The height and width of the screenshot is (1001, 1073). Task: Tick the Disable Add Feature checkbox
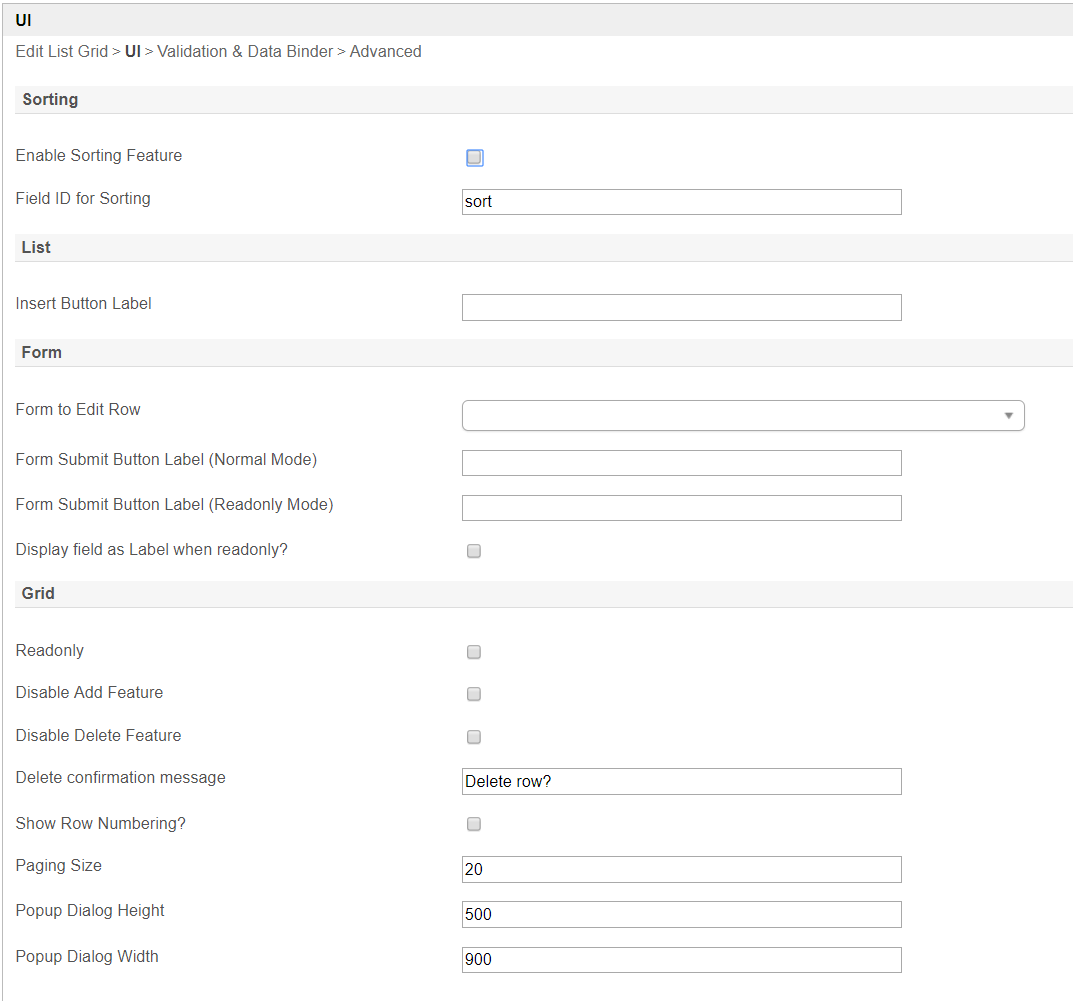[x=474, y=694]
